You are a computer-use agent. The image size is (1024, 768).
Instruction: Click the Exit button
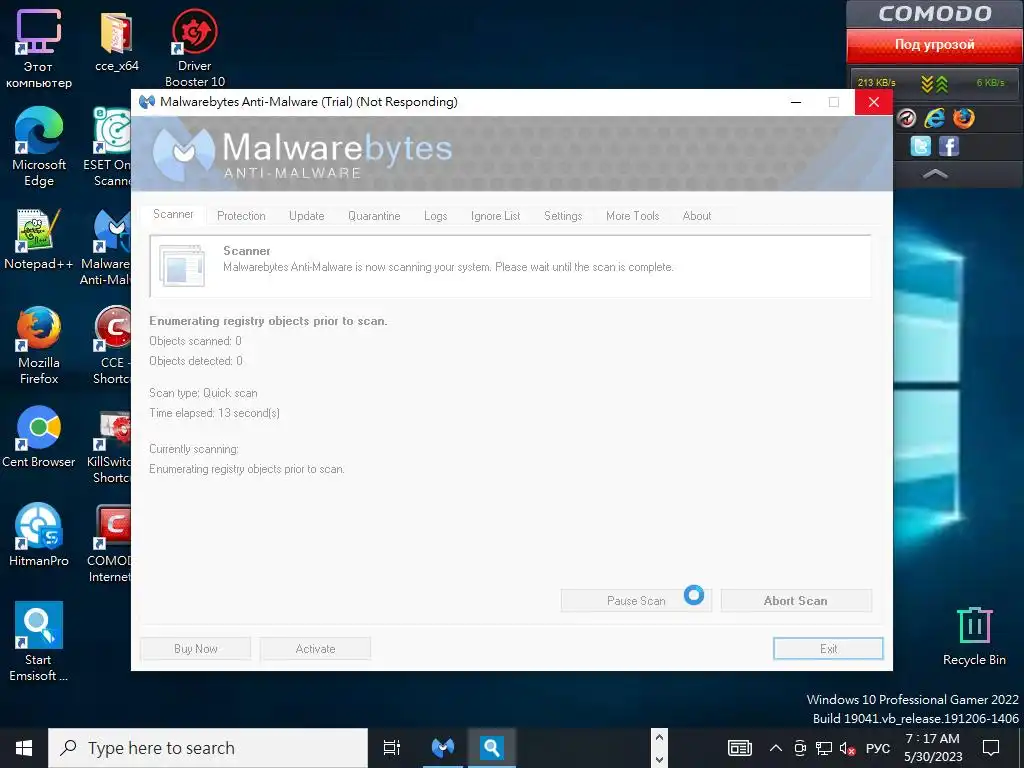[x=828, y=648]
